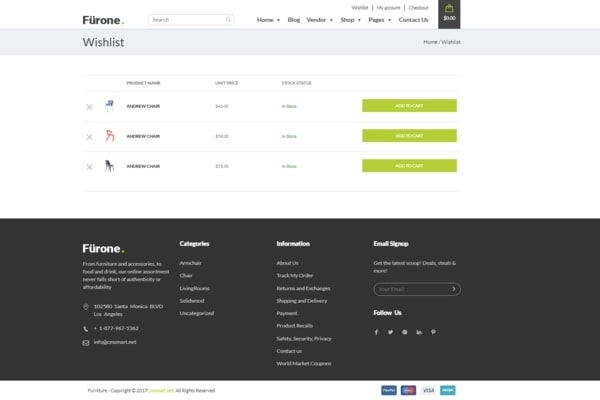Open the shopping cart icon in header

449,12
